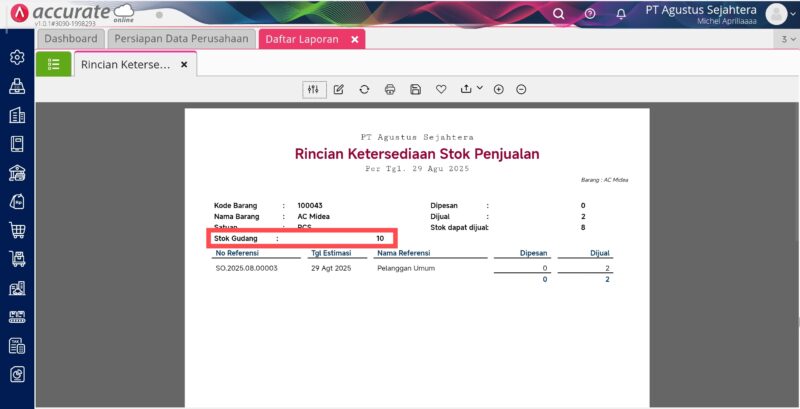Click the 29 Agt 2025 date cell
This screenshot has height=409, width=800.
tap(331, 268)
